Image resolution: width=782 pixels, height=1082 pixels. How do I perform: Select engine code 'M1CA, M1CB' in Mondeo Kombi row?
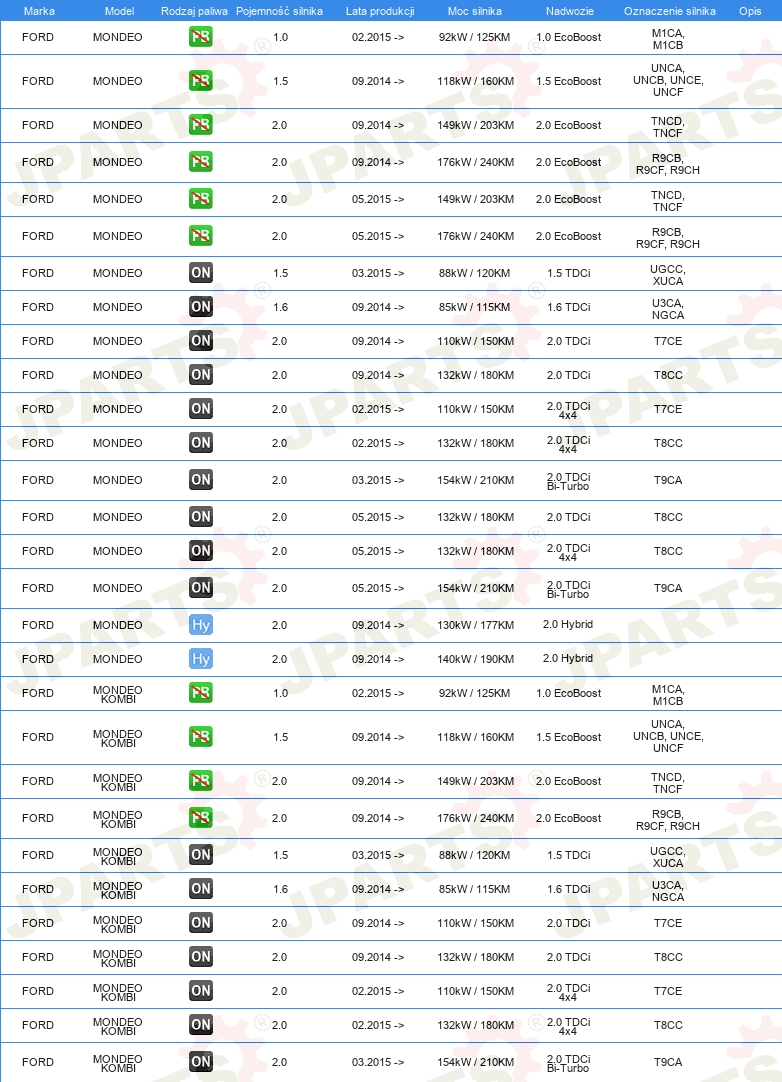click(668, 695)
